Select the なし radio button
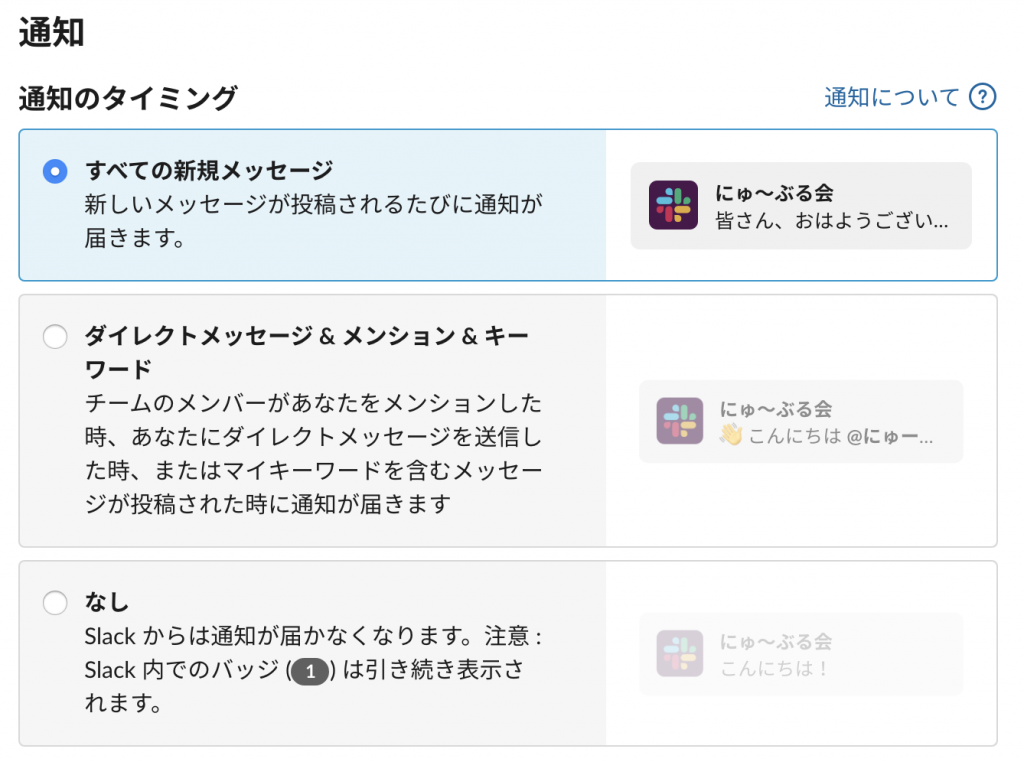The width and height of the screenshot is (1024, 762). coord(55,602)
